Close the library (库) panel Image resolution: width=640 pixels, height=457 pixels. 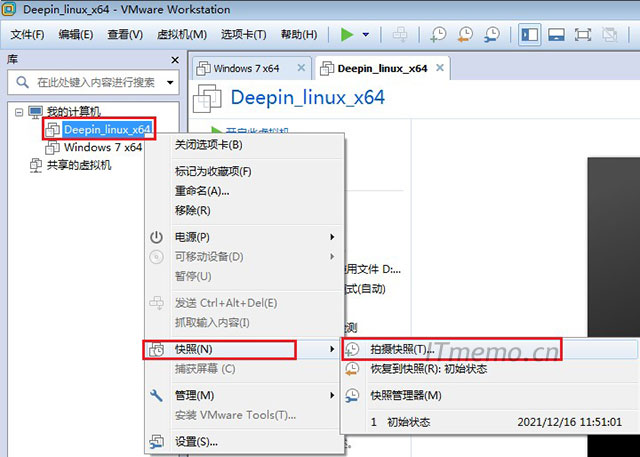175,60
